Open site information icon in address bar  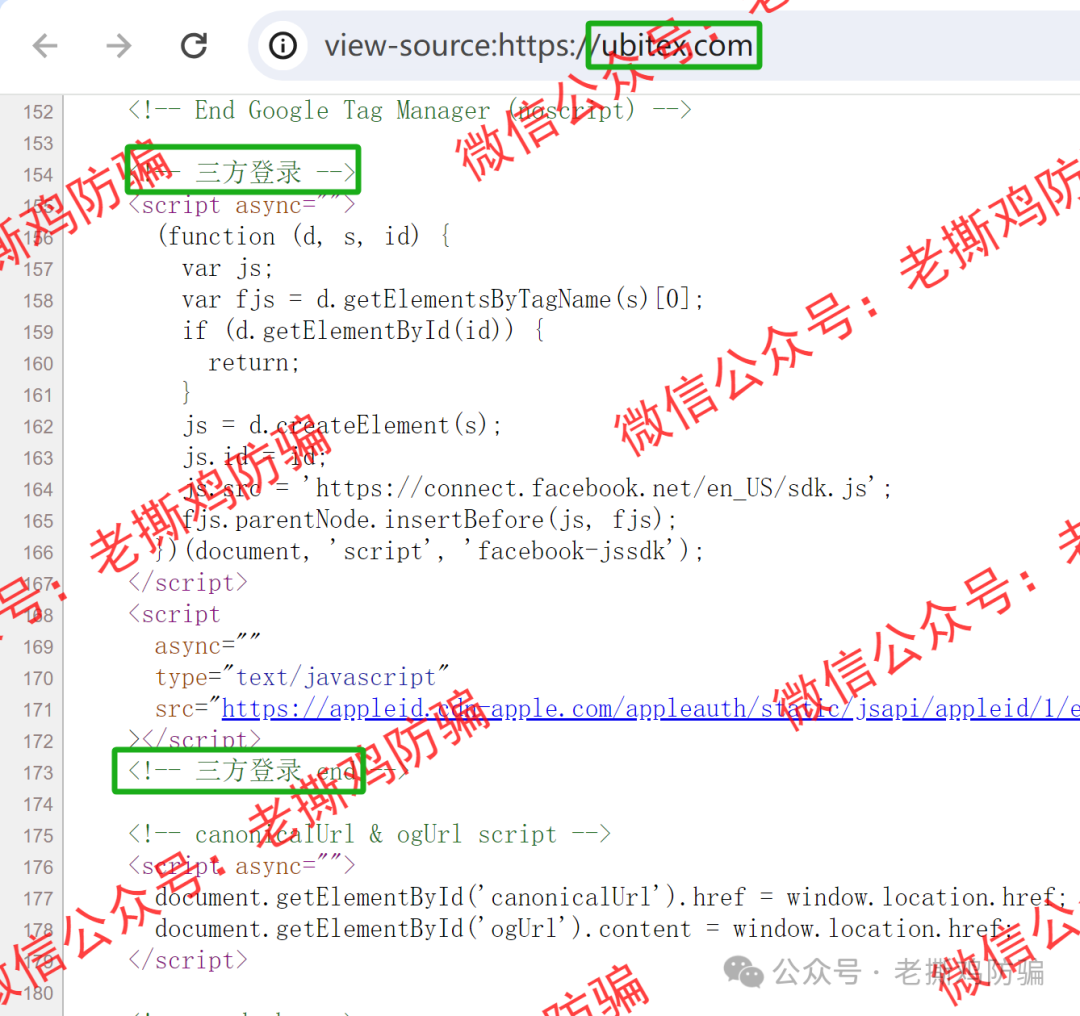[x=282, y=46]
